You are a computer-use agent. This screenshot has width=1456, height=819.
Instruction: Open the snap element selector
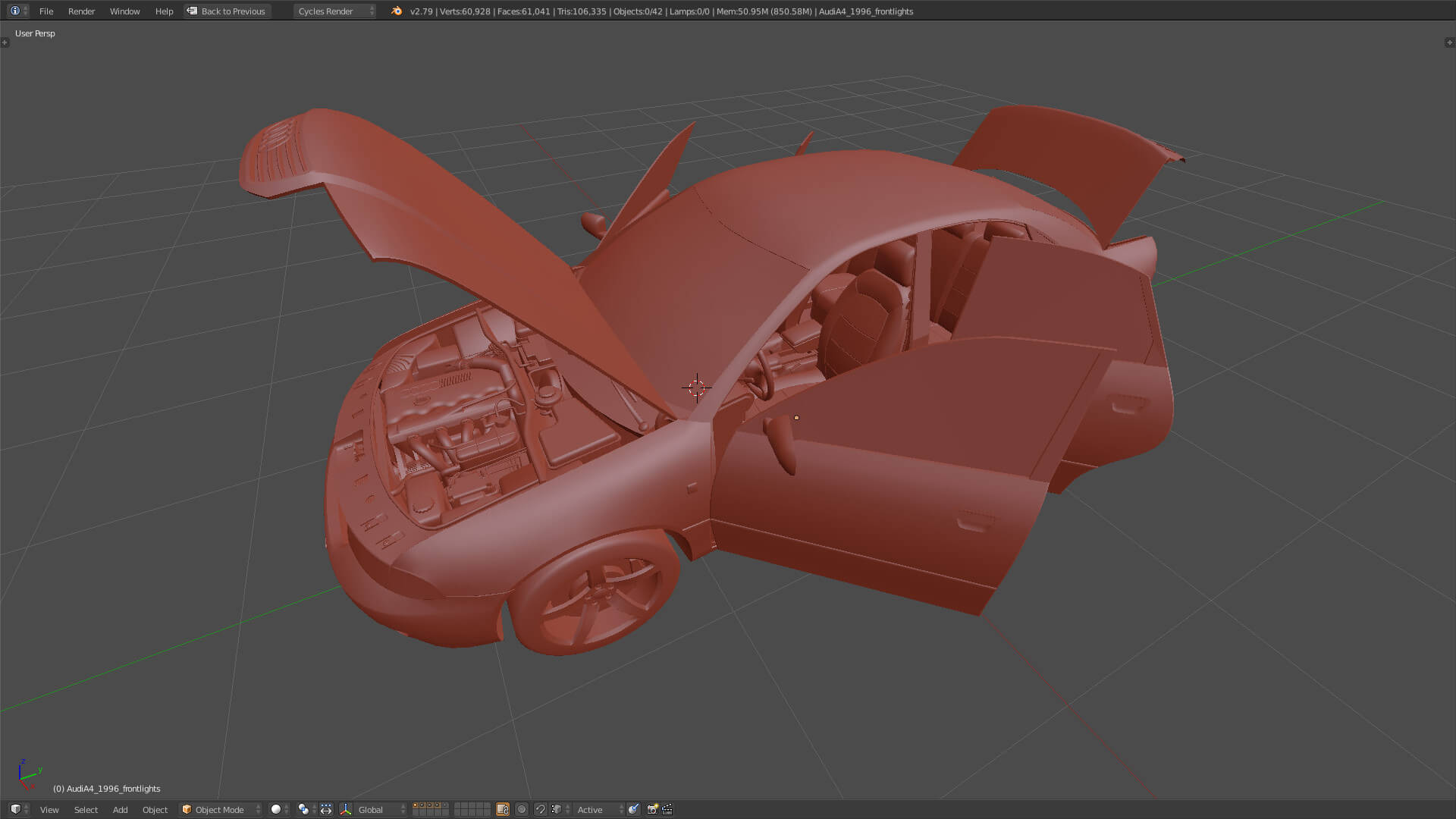pyautogui.click(x=560, y=809)
